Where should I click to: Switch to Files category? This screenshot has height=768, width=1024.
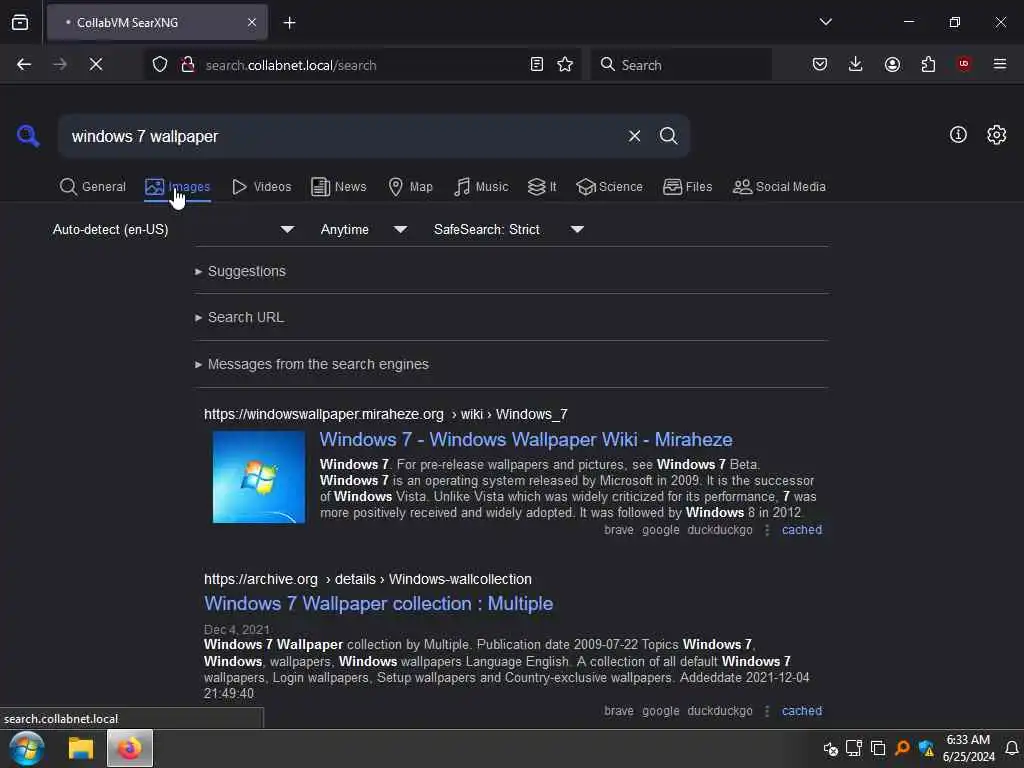click(688, 187)
